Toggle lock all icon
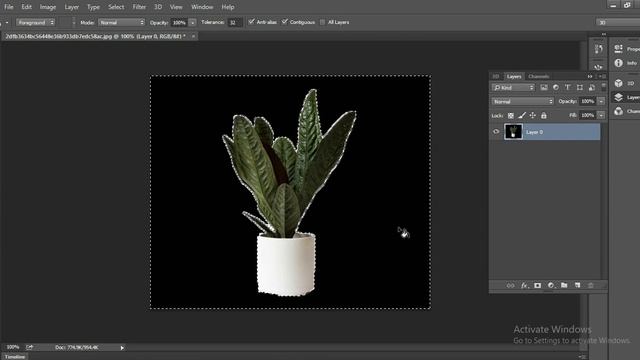Image resolution: width=640 pixels, height=360 pixels. (x=544, y=116)
